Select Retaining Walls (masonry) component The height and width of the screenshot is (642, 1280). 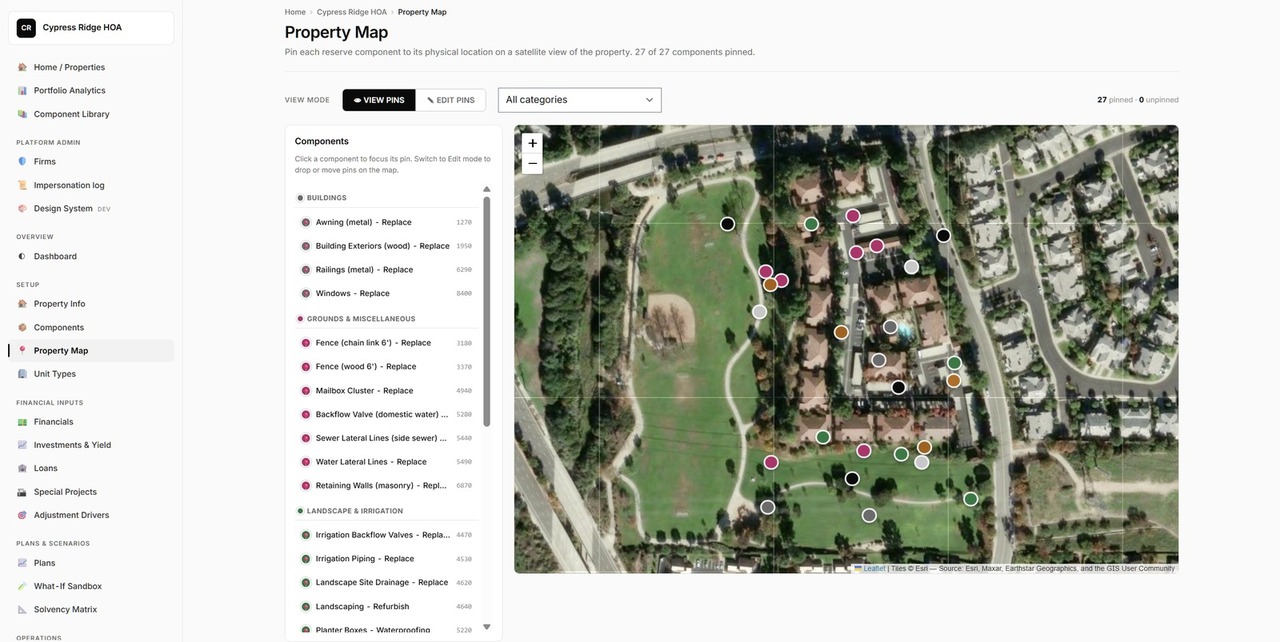tap(387, 486)
